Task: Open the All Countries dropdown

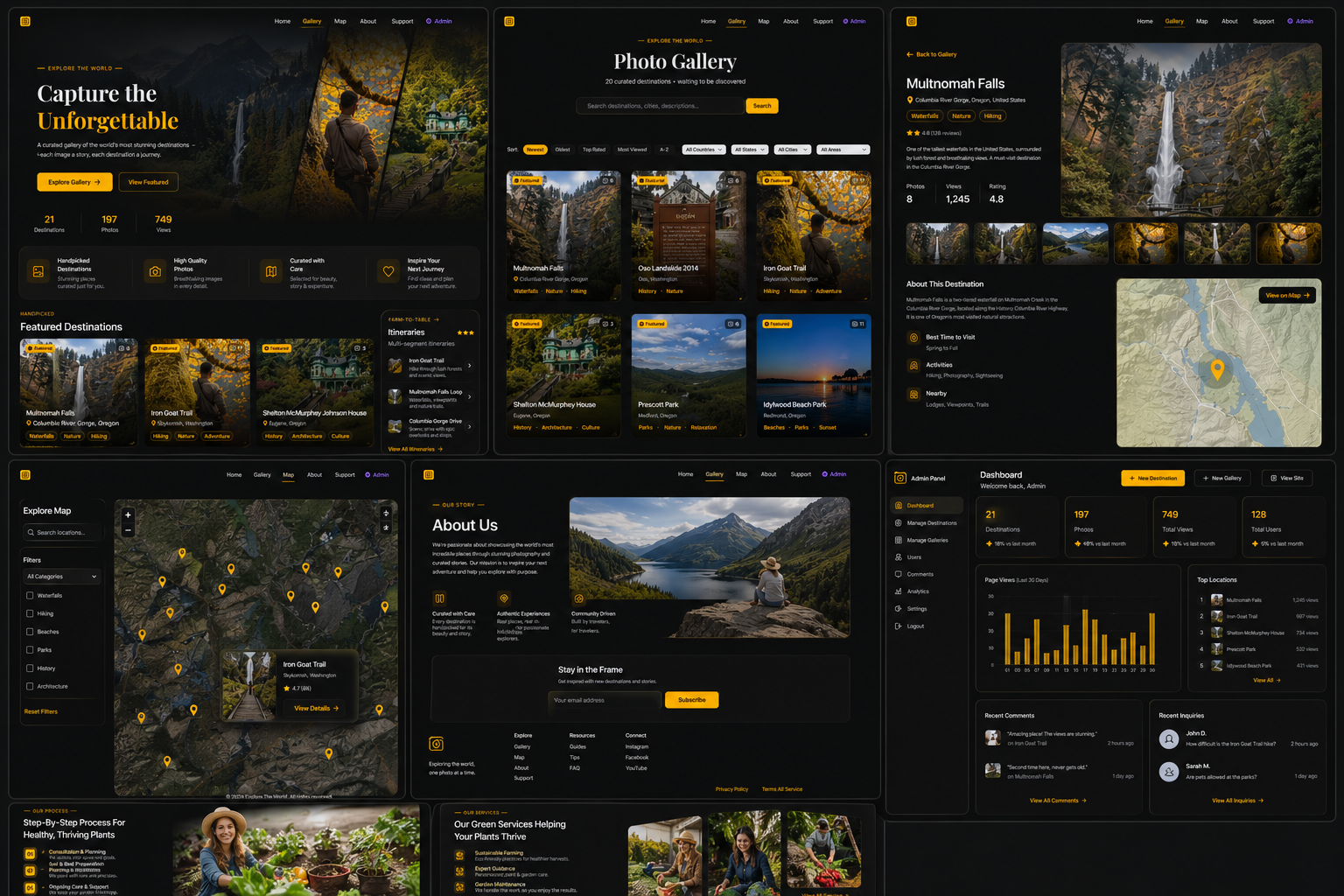Action: pos(704,150)
